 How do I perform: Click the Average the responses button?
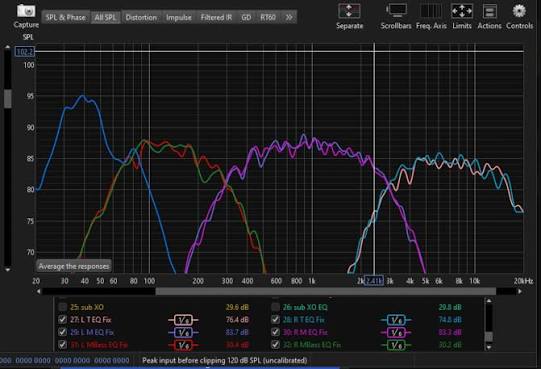click(74, 266)
